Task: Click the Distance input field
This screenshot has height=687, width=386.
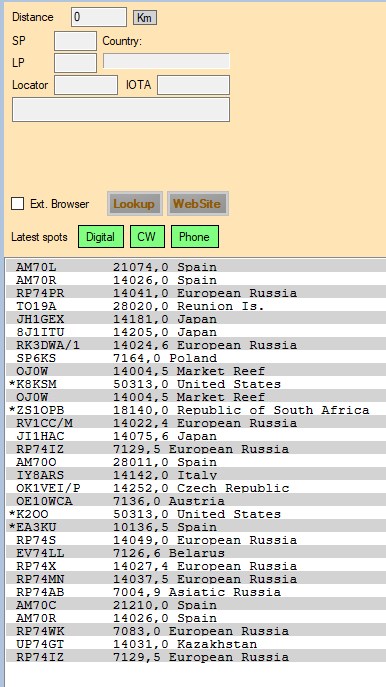Action: click(99, 17)
